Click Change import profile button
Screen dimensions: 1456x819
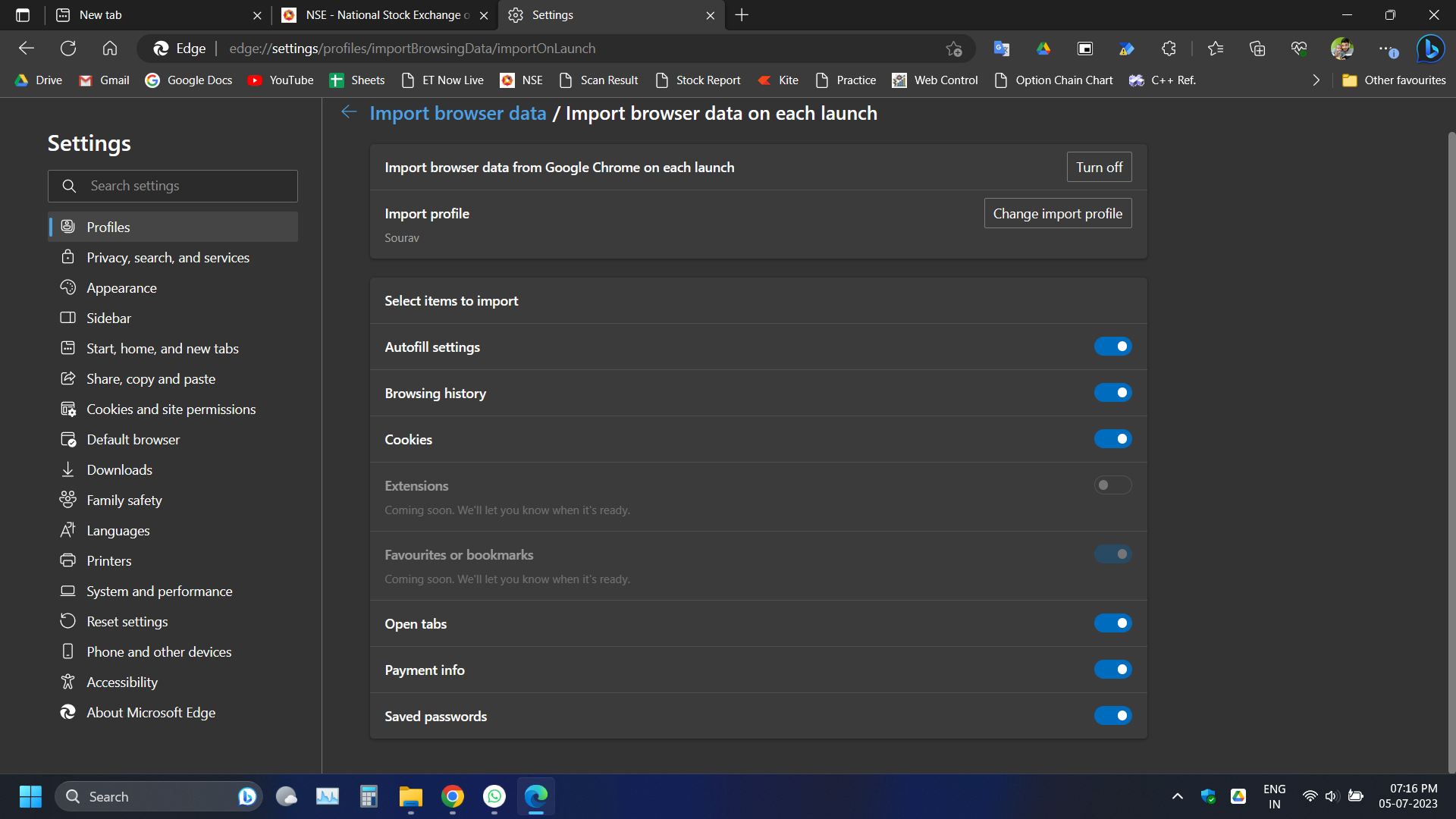pos(1057,213)
